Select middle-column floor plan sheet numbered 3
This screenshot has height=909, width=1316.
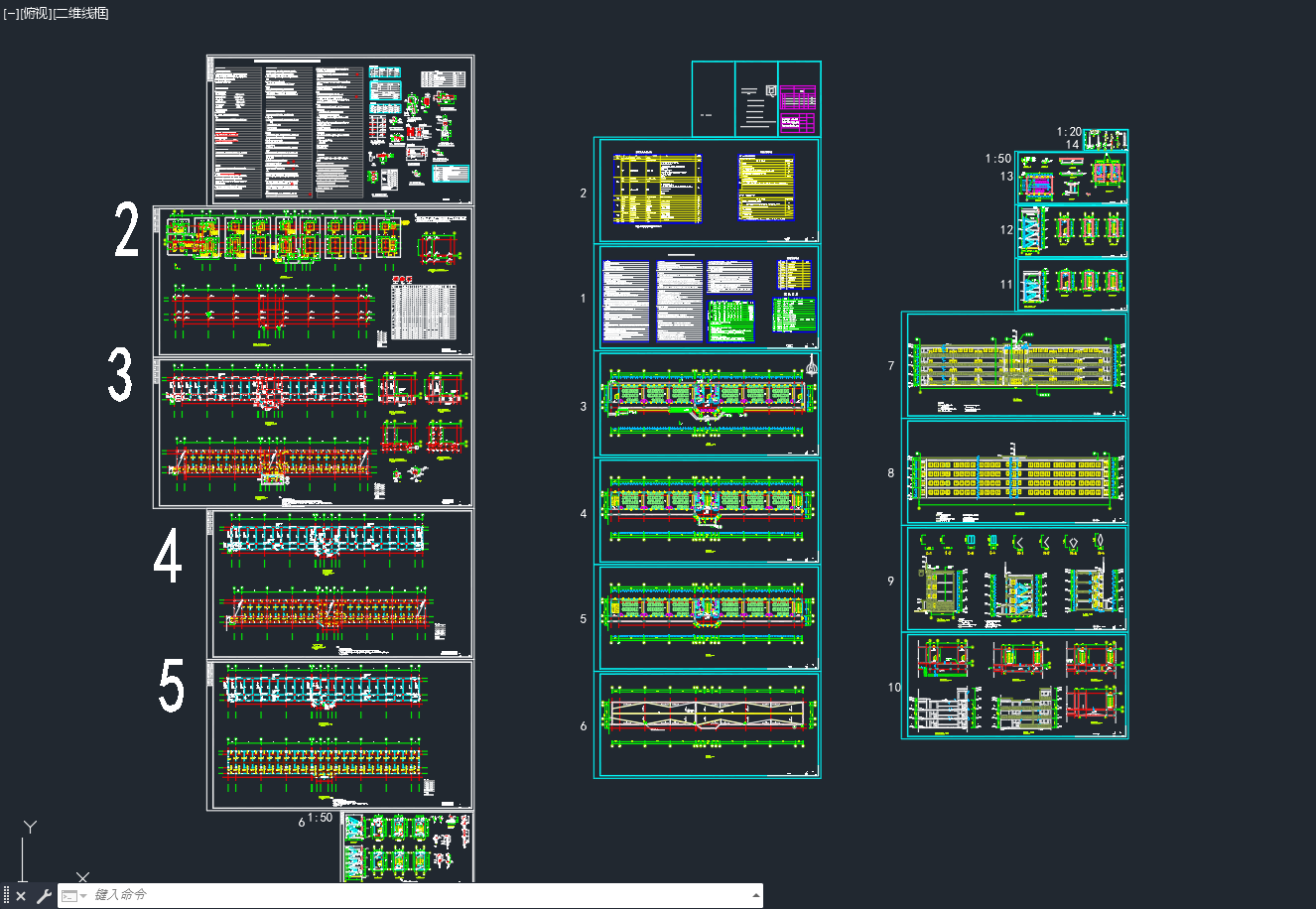(x=708, y=405)
